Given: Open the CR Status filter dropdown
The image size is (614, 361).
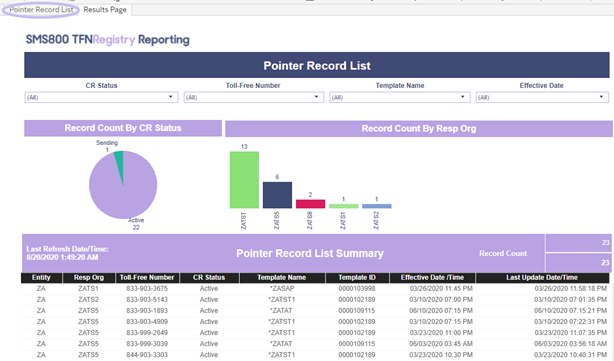Looking at the screenshot, I should coord(101,97).
